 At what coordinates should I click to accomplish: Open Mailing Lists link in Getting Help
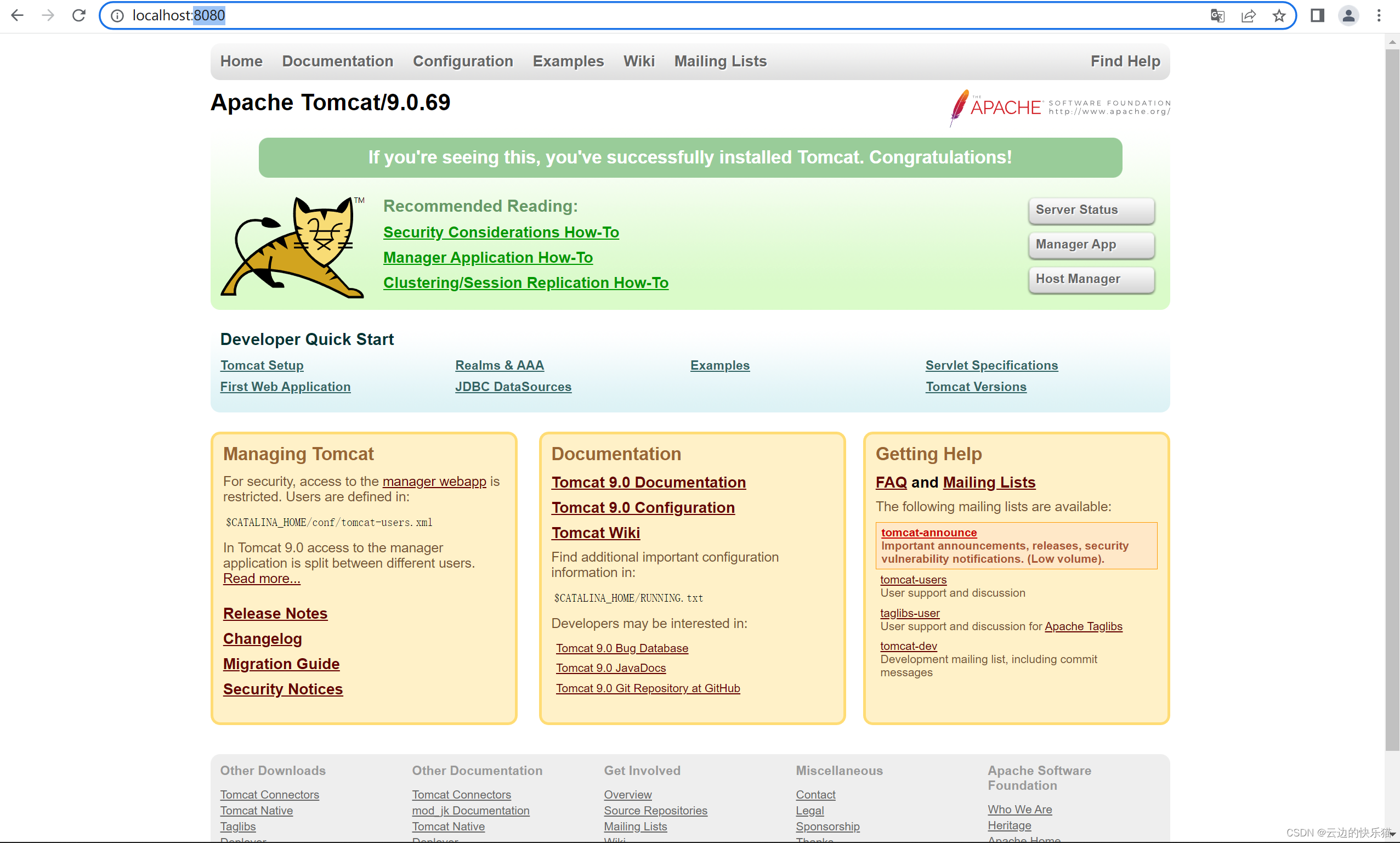point(989,482)
